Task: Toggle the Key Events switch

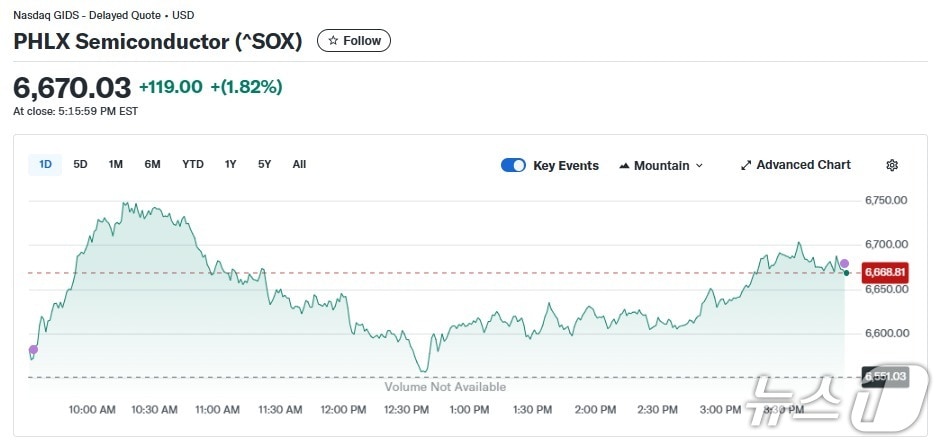Action: click(513, 166)
